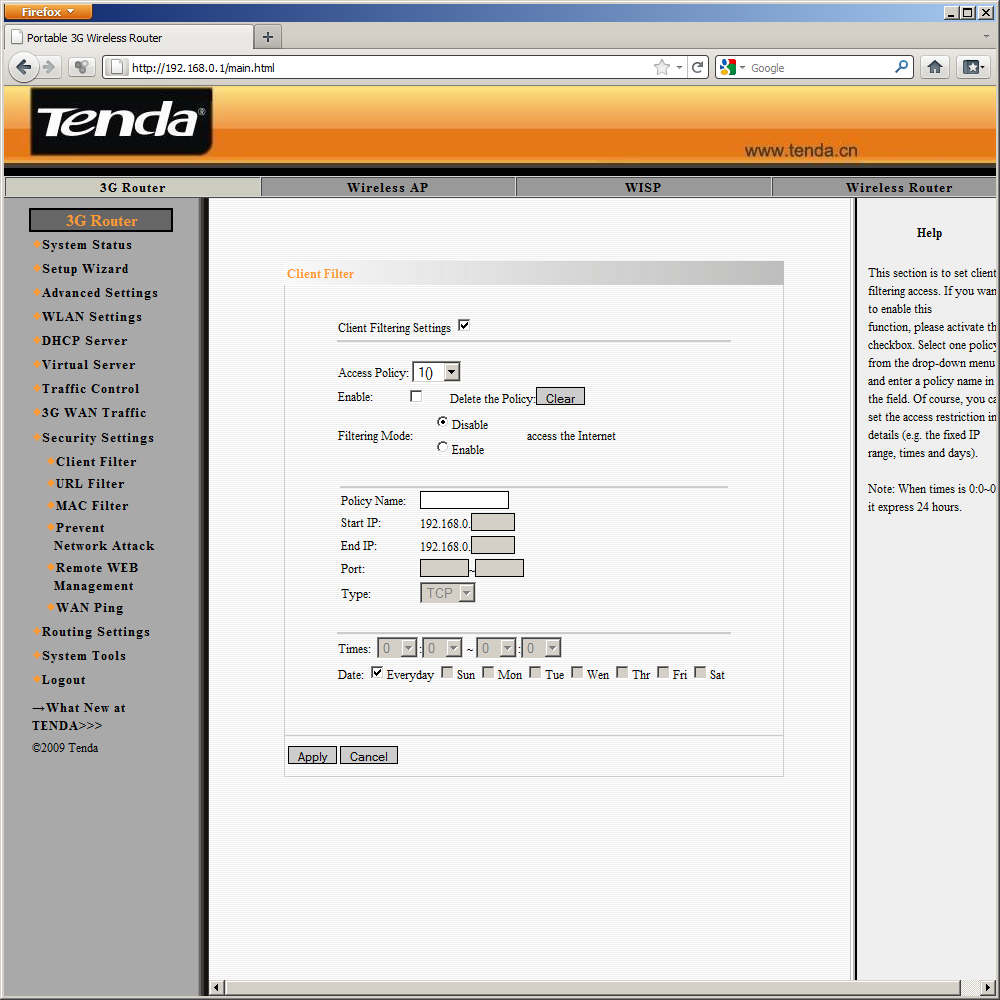
Task: Open Prevent Network Attack page
Action: (x=104, y=536)
